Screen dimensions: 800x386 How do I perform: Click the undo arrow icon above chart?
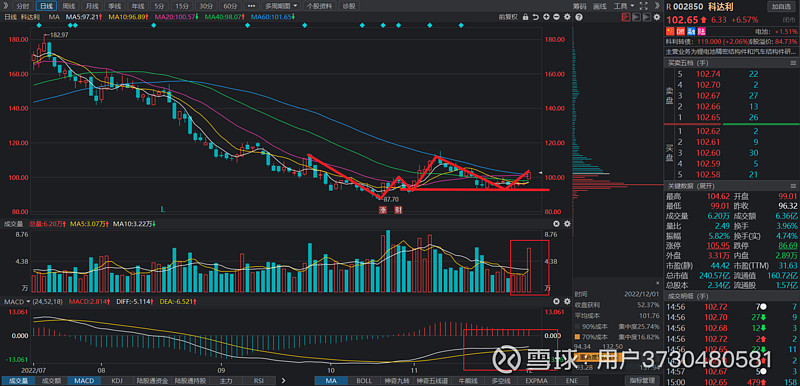(x=536, y=17)
